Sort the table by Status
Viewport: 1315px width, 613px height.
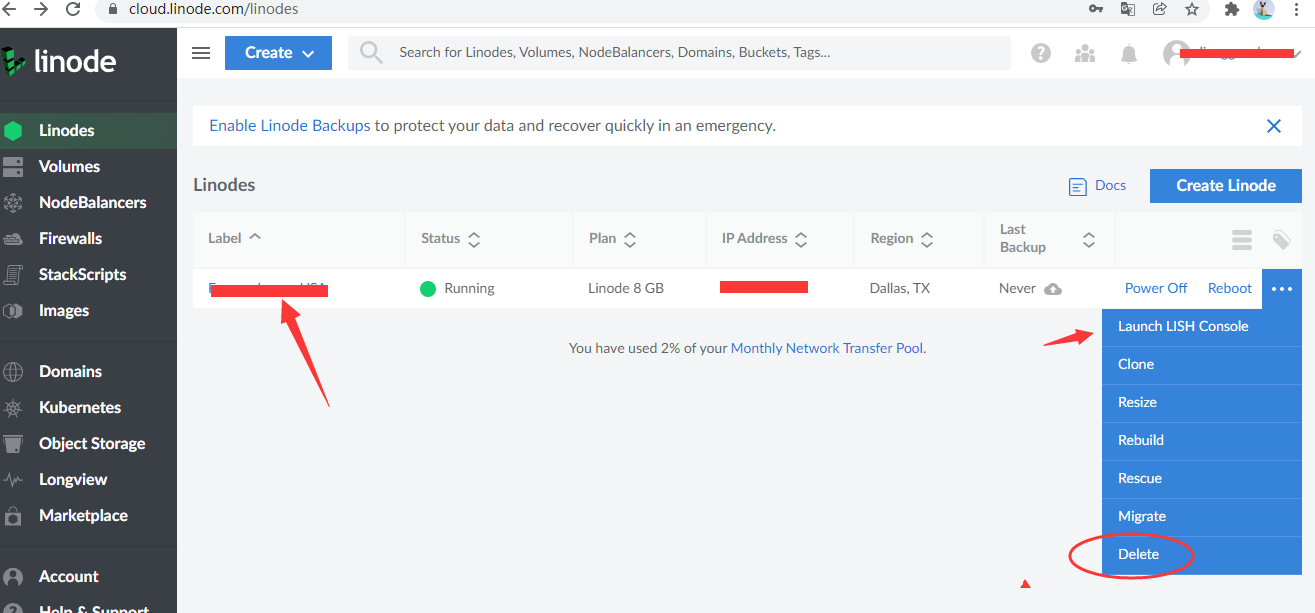(x=451, y=239)
